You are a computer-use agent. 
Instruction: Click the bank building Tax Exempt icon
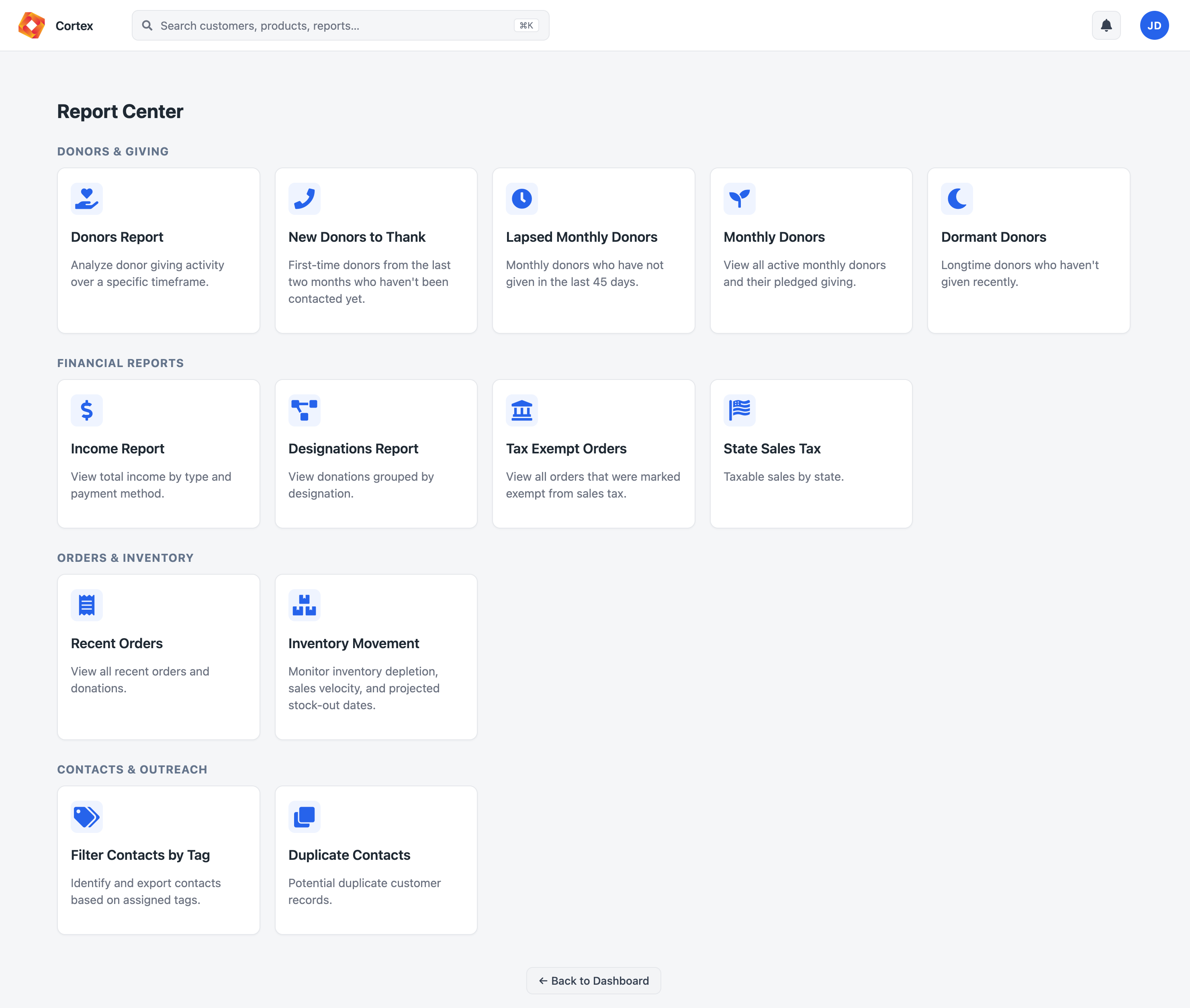pos(522,410)
